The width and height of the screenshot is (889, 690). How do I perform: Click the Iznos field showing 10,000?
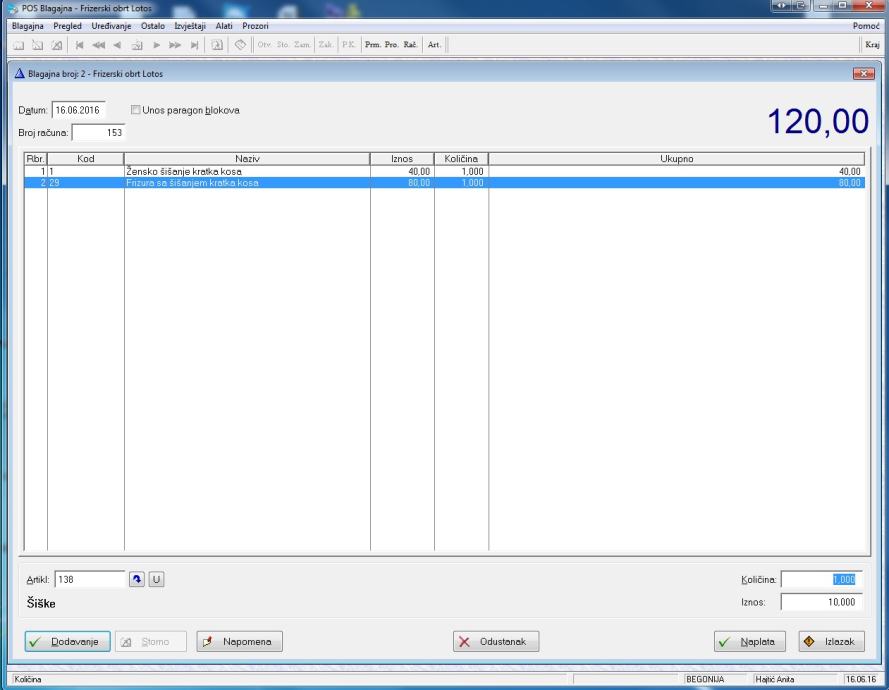pos(822,602)
